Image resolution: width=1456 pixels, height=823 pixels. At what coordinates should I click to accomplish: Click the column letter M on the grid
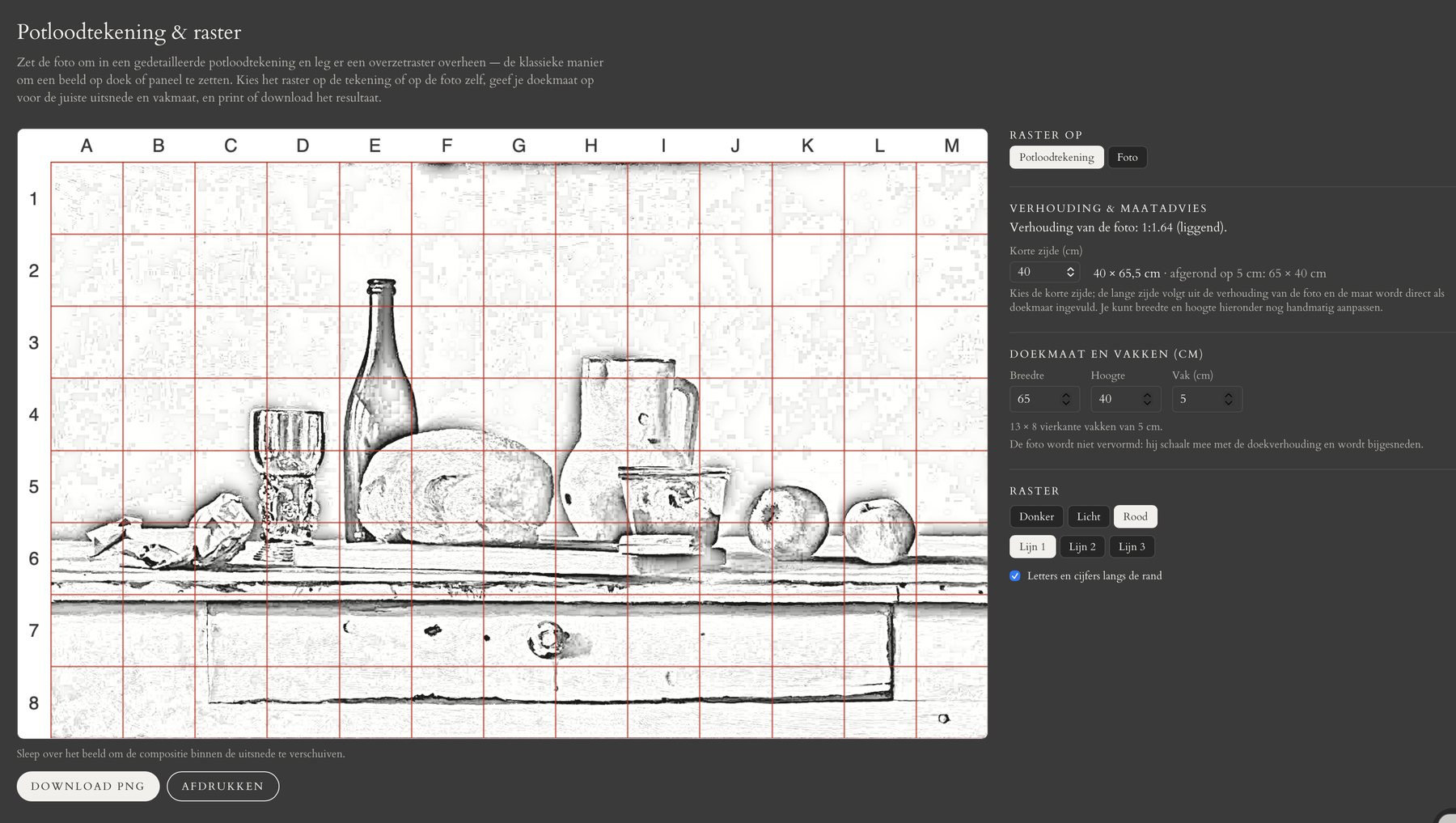(951, 146)
